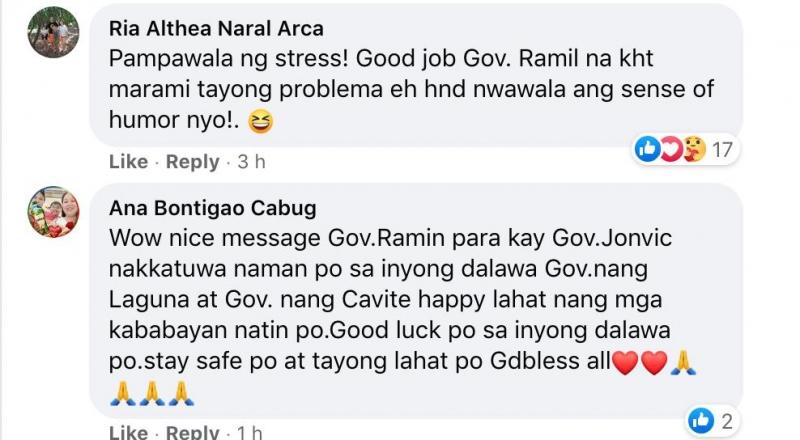Click the thumbs-up icon on Ana's comment
The image size is (800, 440).
(x=701, y=421)
